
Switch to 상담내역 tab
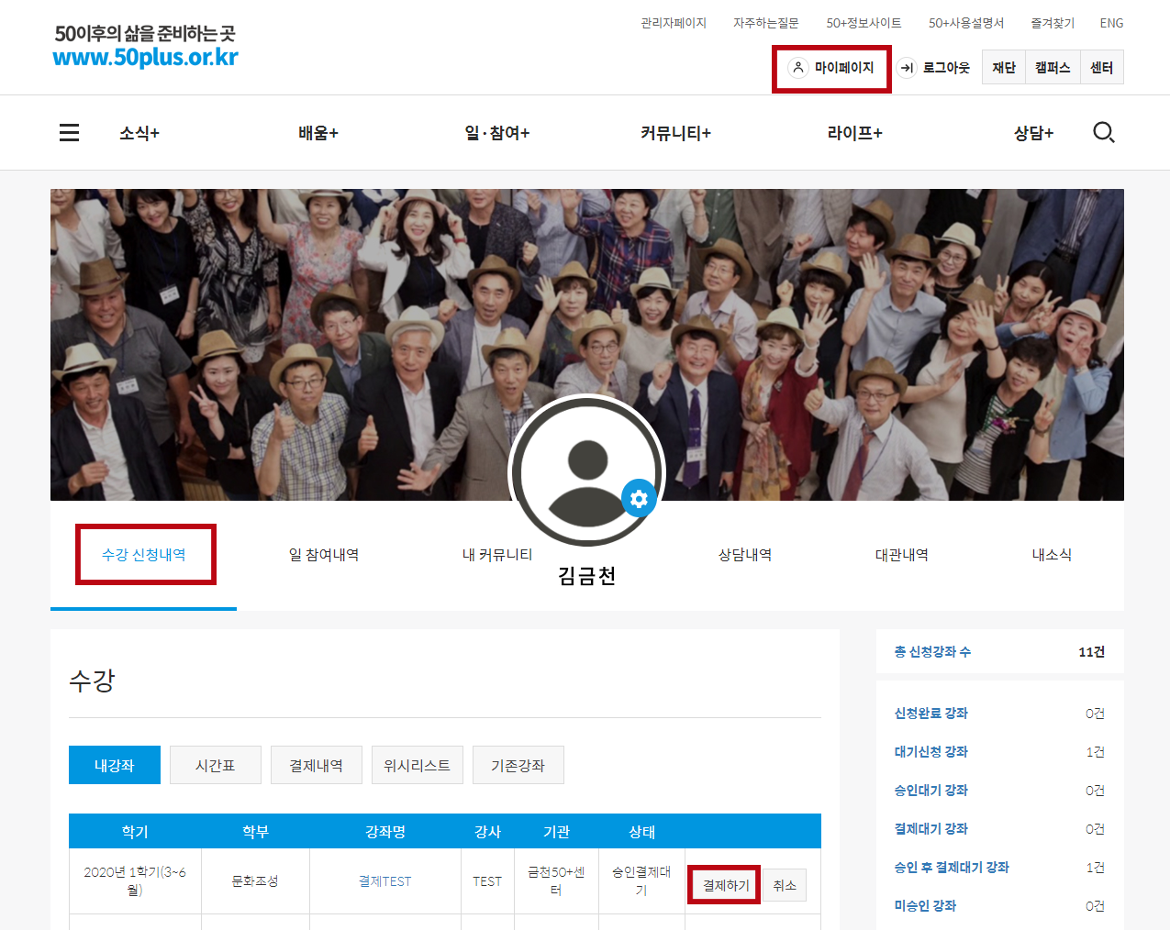click(x=745, y=555)
